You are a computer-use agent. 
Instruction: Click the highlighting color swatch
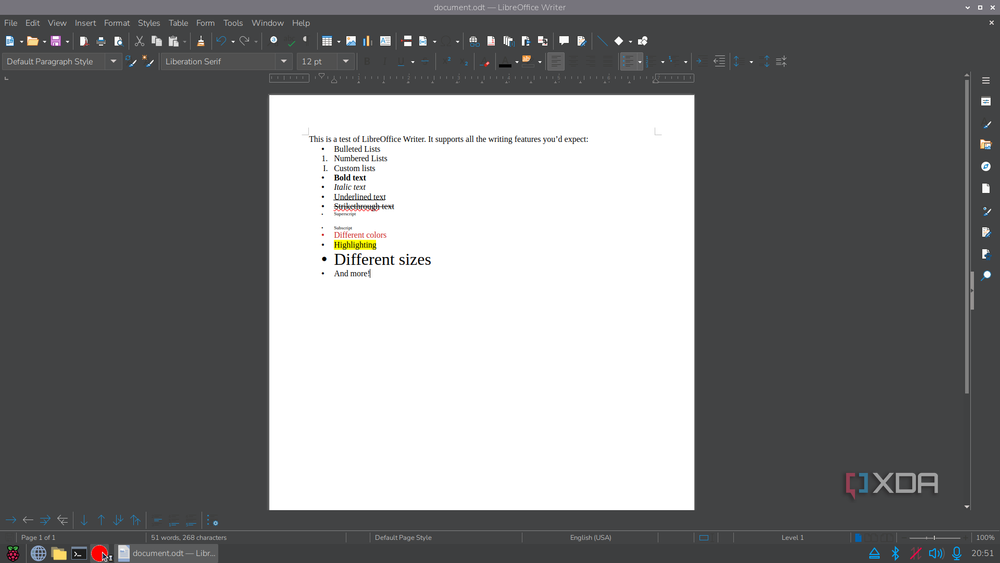pos(527,61)
